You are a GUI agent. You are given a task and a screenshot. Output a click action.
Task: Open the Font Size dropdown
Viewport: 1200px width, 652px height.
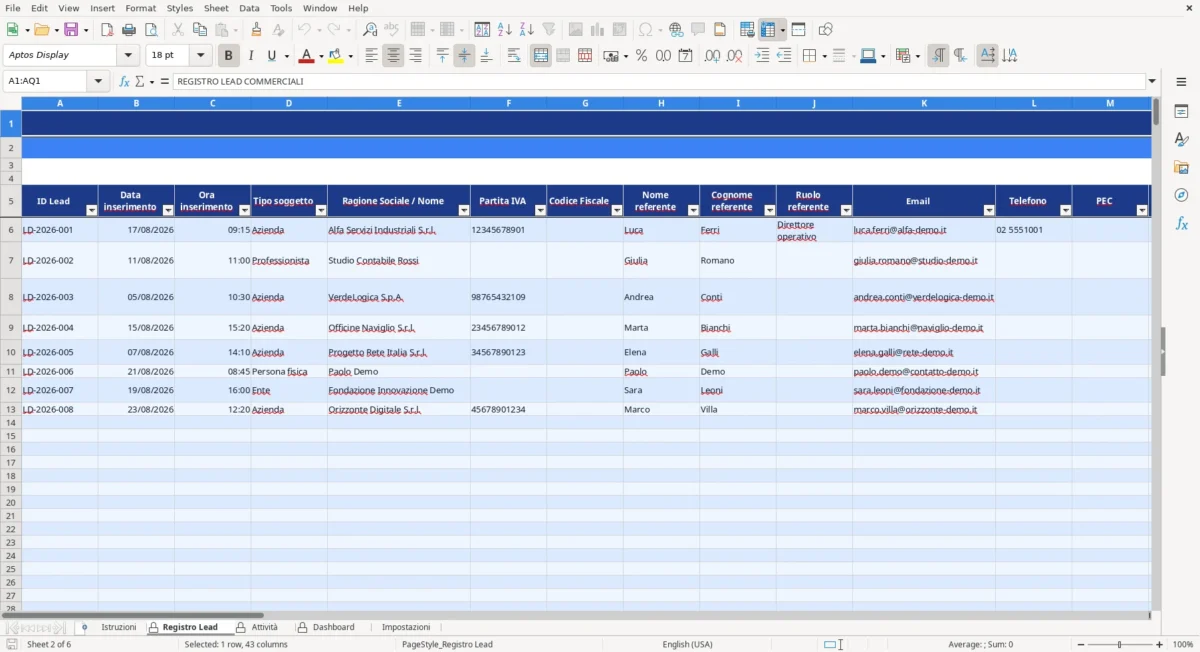(201, 56)
